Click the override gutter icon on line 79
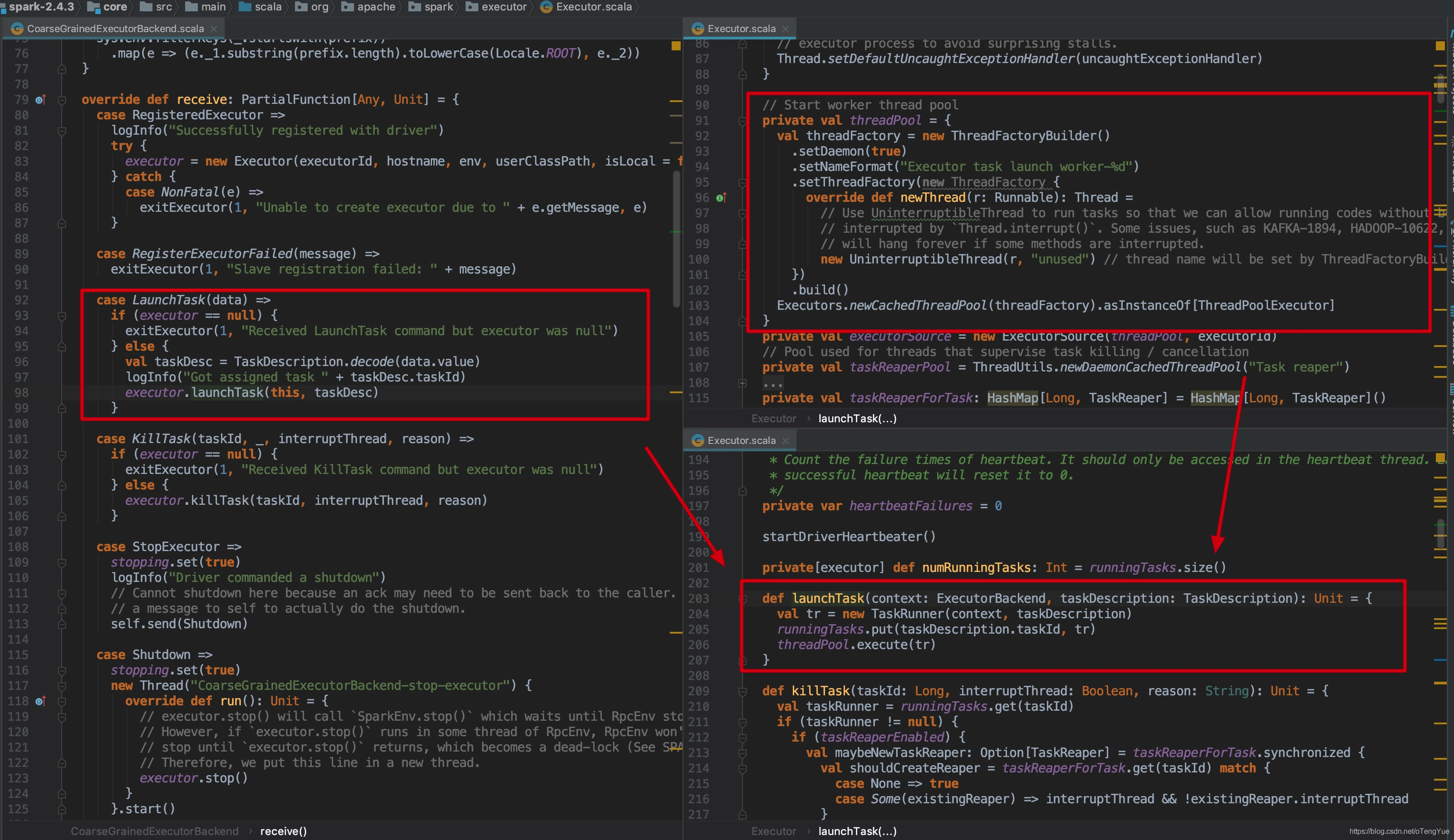 pos(40,100)
